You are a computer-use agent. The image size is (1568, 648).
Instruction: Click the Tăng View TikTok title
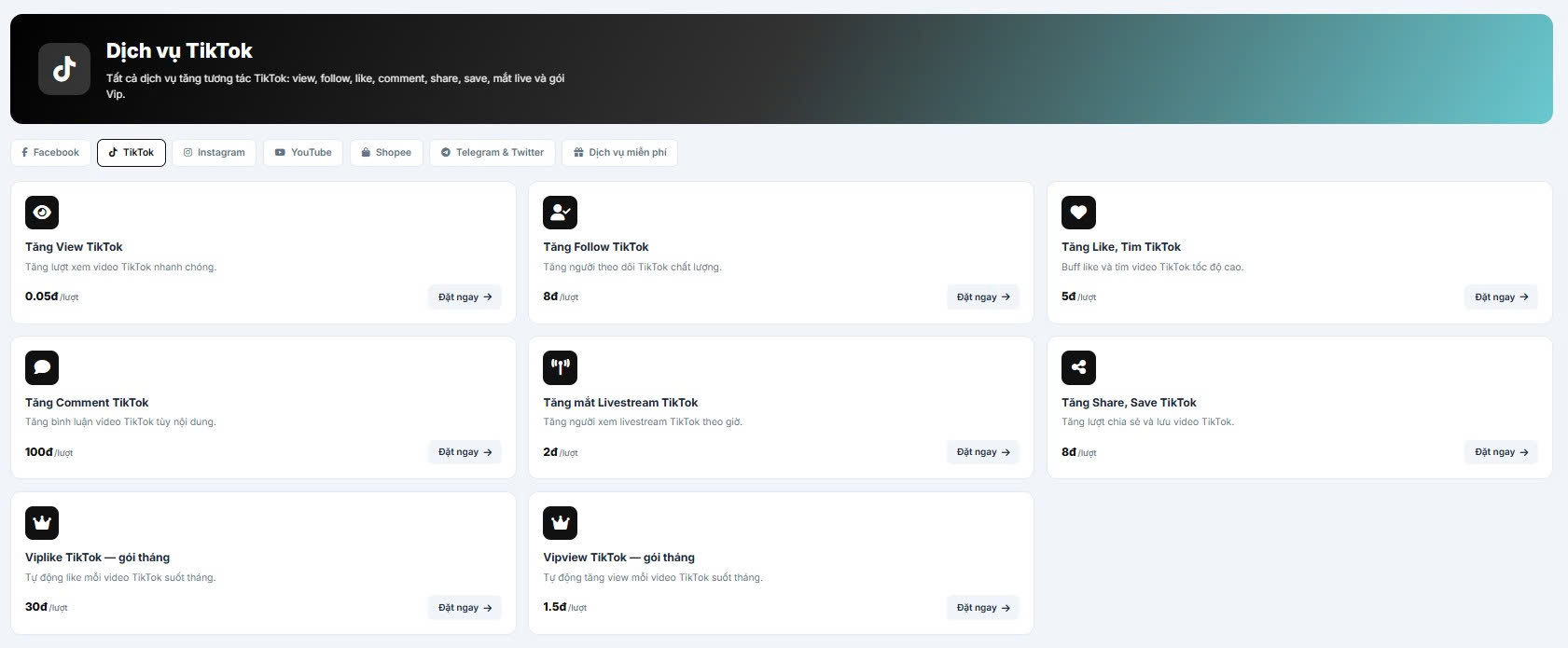pyautogui.click(x=74, y=247)
